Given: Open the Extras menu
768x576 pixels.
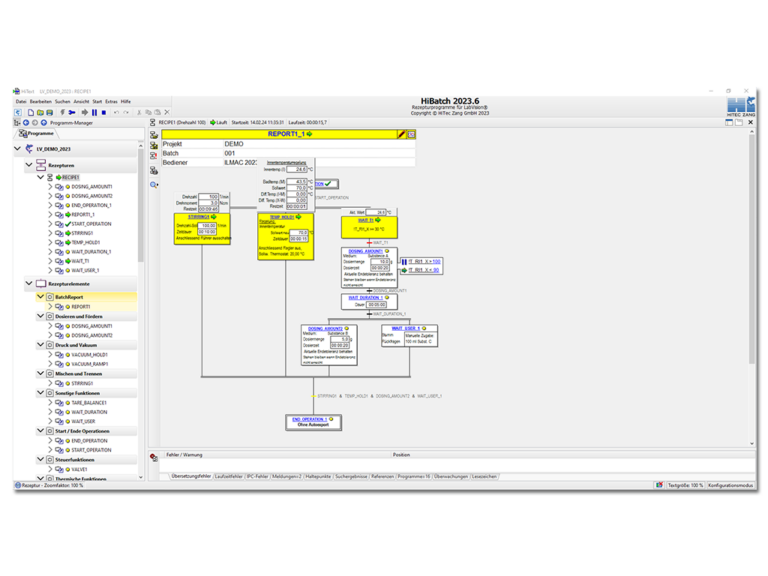Looking at the screenshot, I should click(x=111, y=101).
